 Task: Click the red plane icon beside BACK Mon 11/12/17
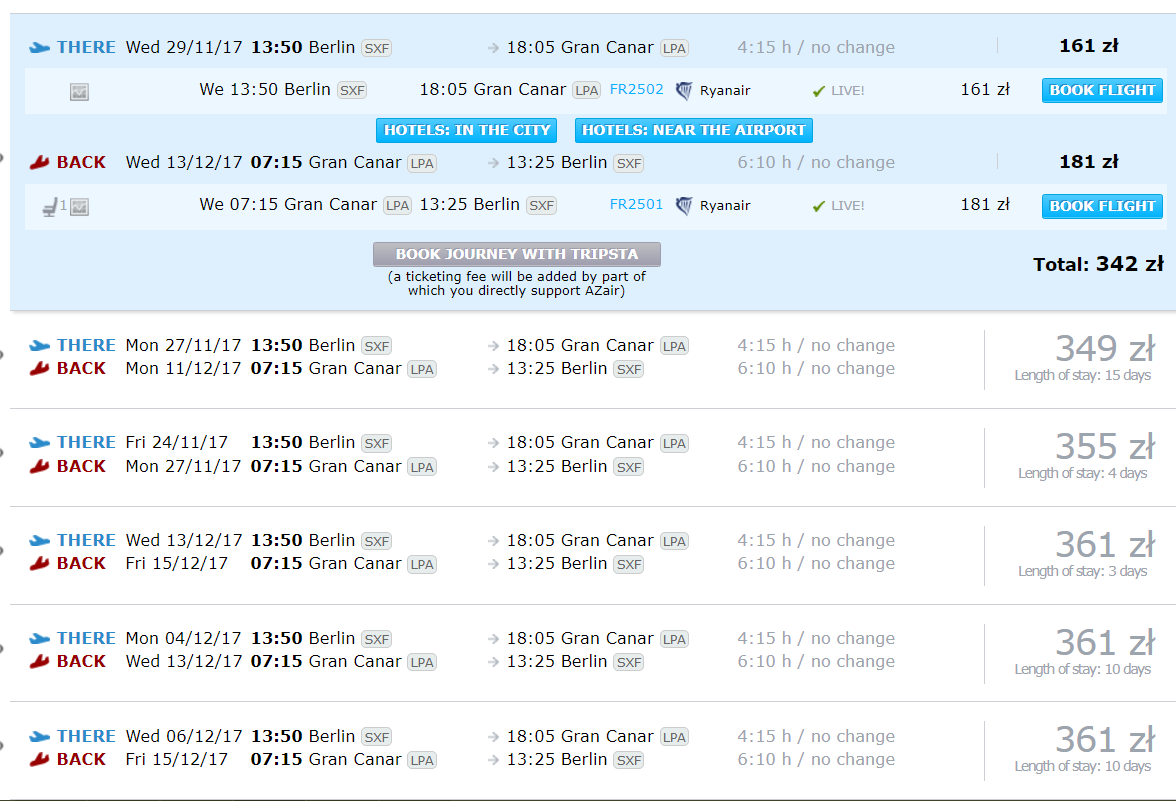coord(39,368)
